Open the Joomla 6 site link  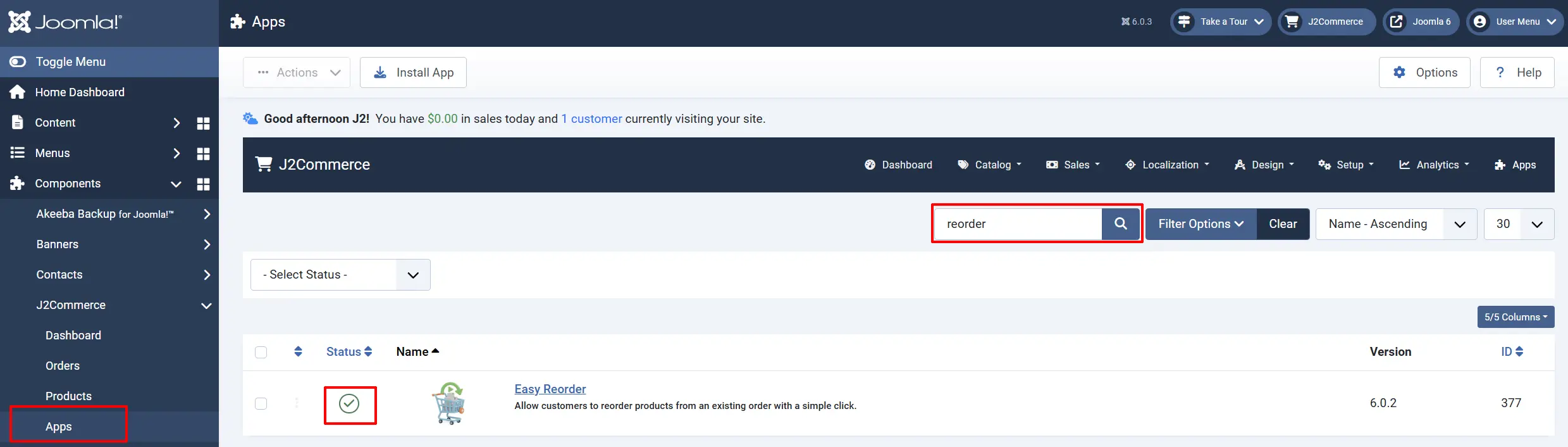point(1421,22)
